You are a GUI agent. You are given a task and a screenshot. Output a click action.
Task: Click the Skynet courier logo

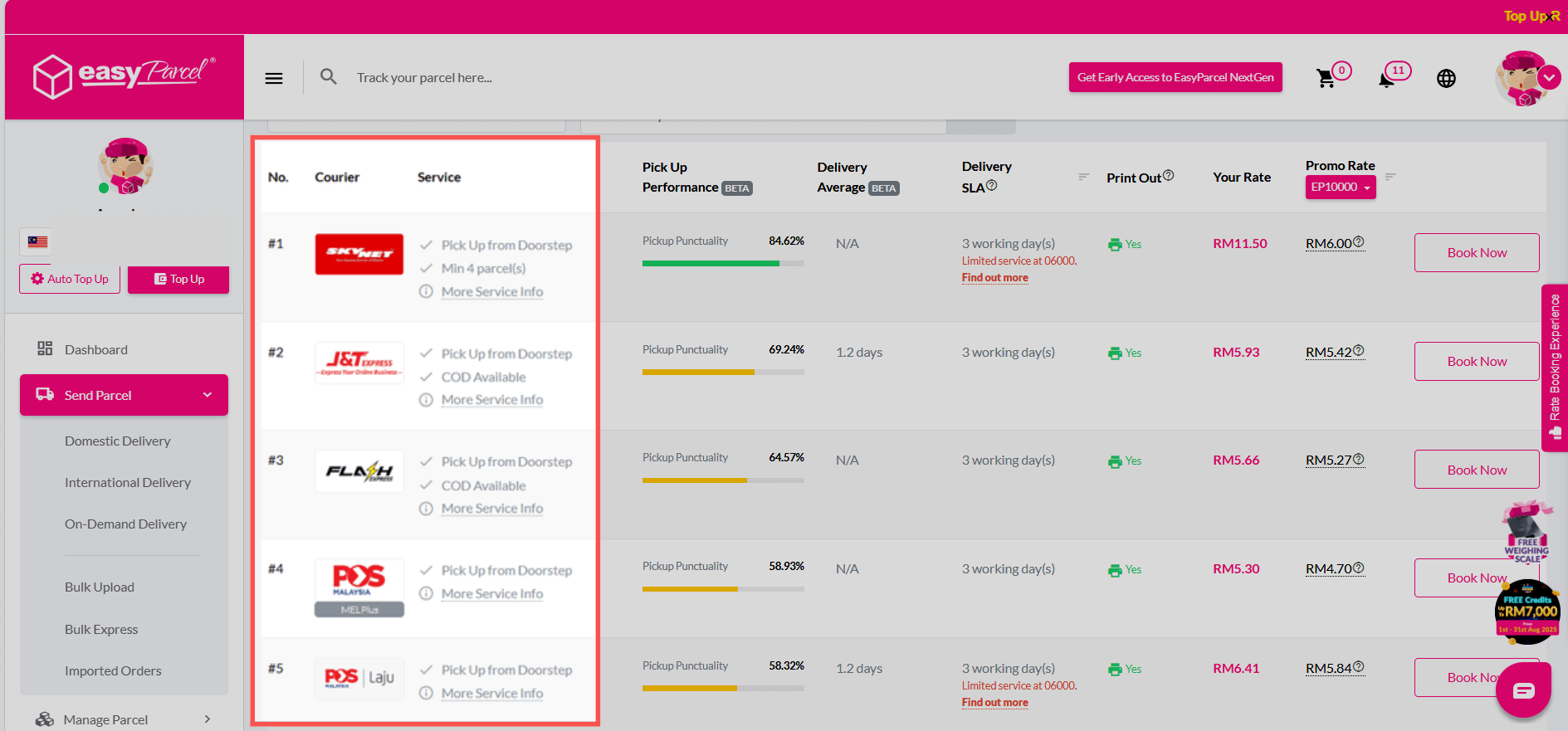click(359, 254)
